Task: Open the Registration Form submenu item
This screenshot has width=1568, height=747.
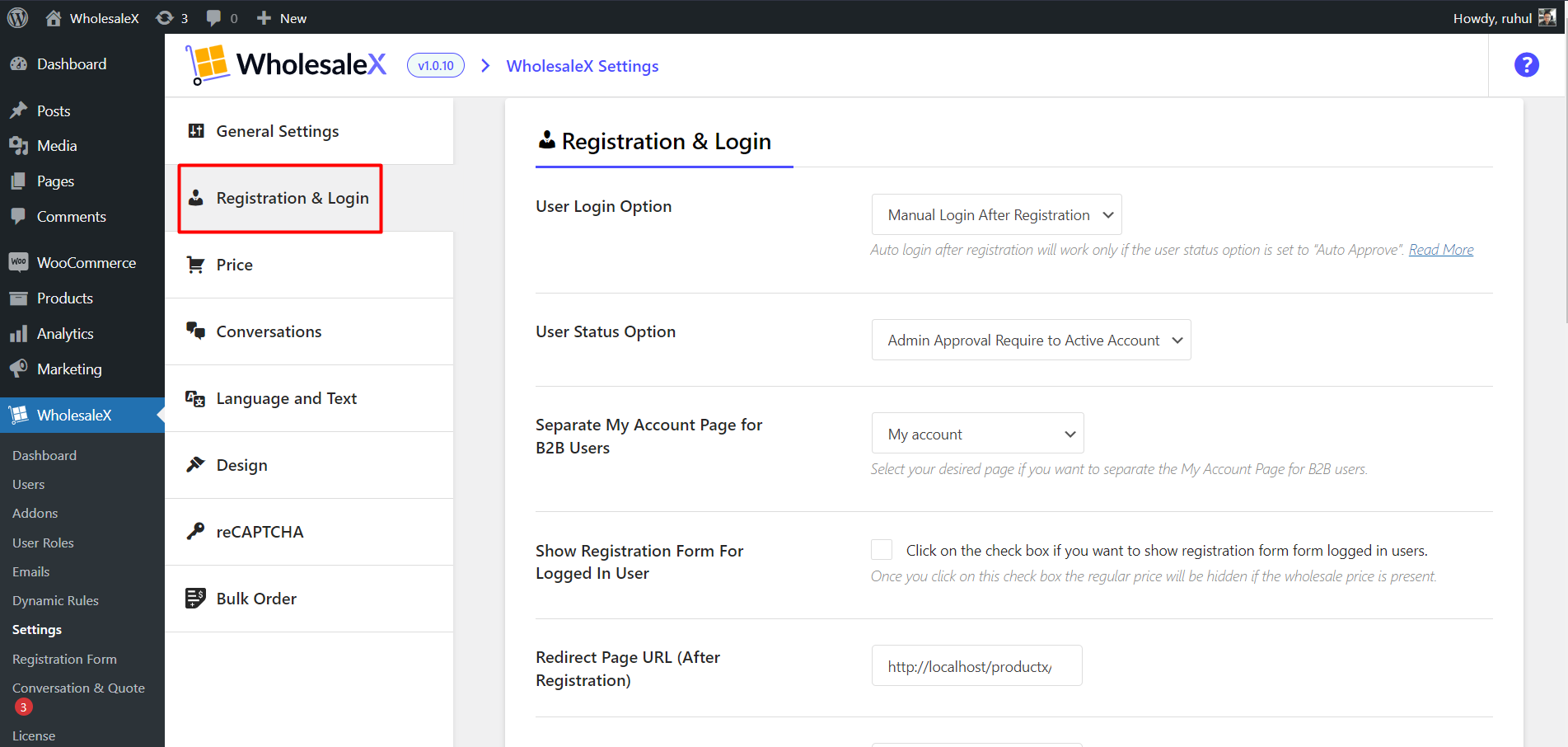Action: (64, 659)
